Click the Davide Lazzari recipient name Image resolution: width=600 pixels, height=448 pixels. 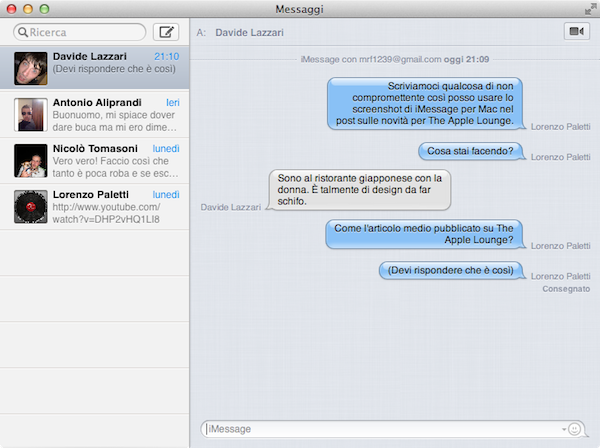click(x=249, y=33)
